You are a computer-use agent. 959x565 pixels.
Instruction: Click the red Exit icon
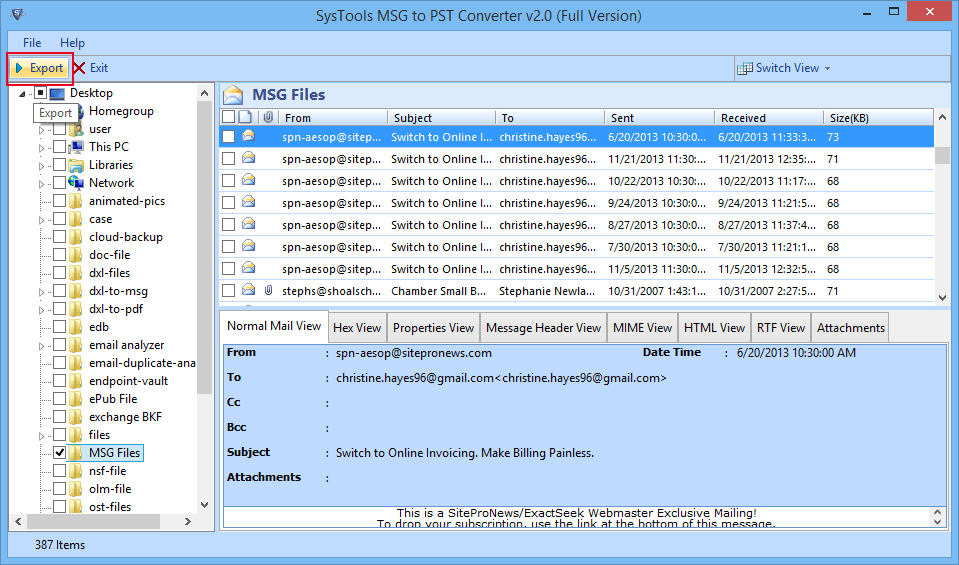(x=80, y=68)
